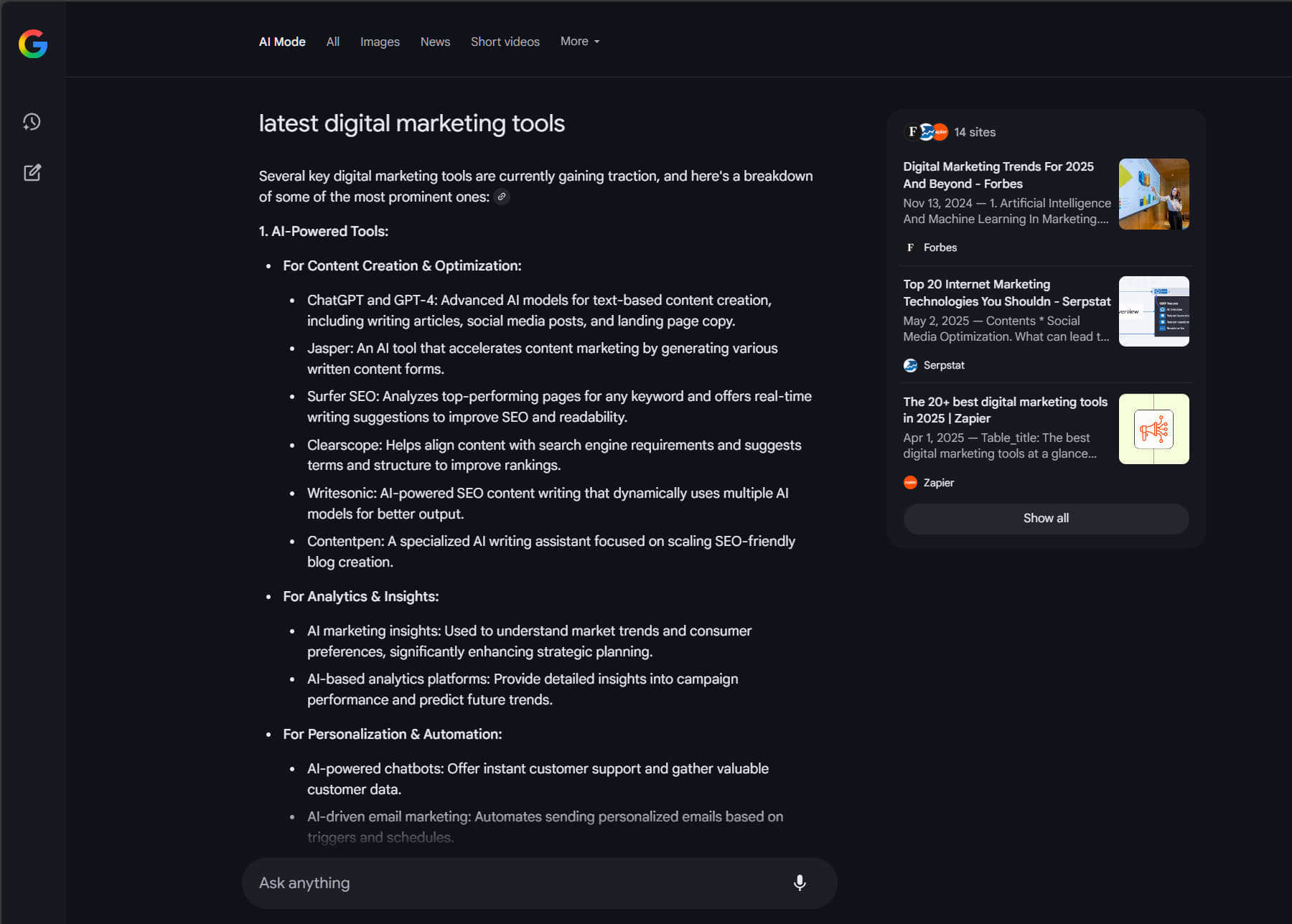Click the 'AI-powered chatbots' bullet text

point(538,779)
